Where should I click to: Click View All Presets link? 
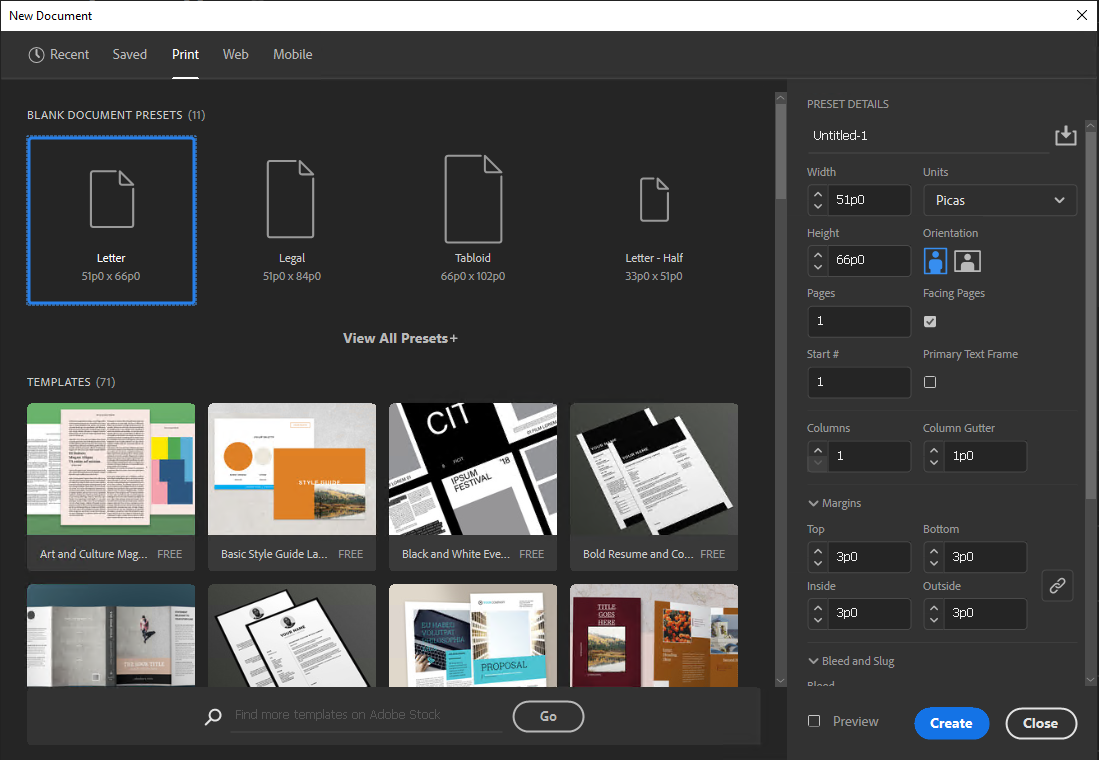tap(400, 338)
